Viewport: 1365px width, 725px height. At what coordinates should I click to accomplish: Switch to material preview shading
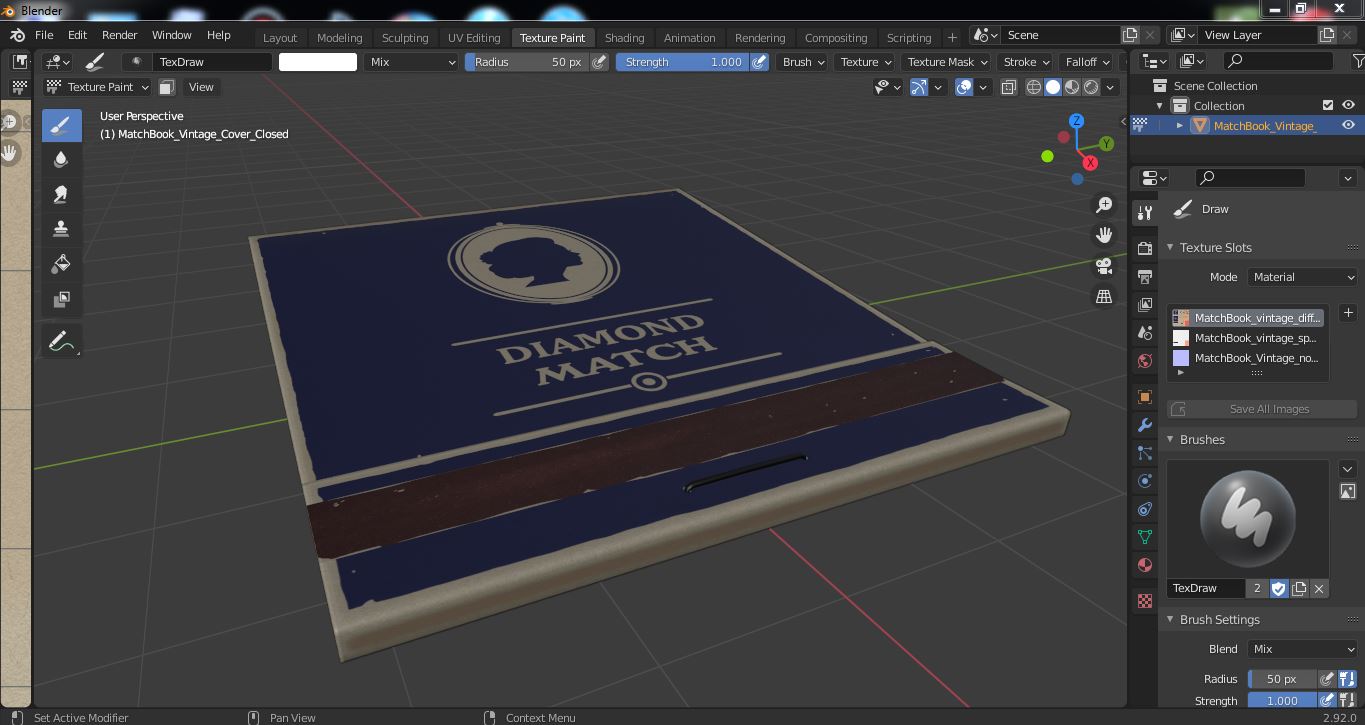pos(1072,87)
